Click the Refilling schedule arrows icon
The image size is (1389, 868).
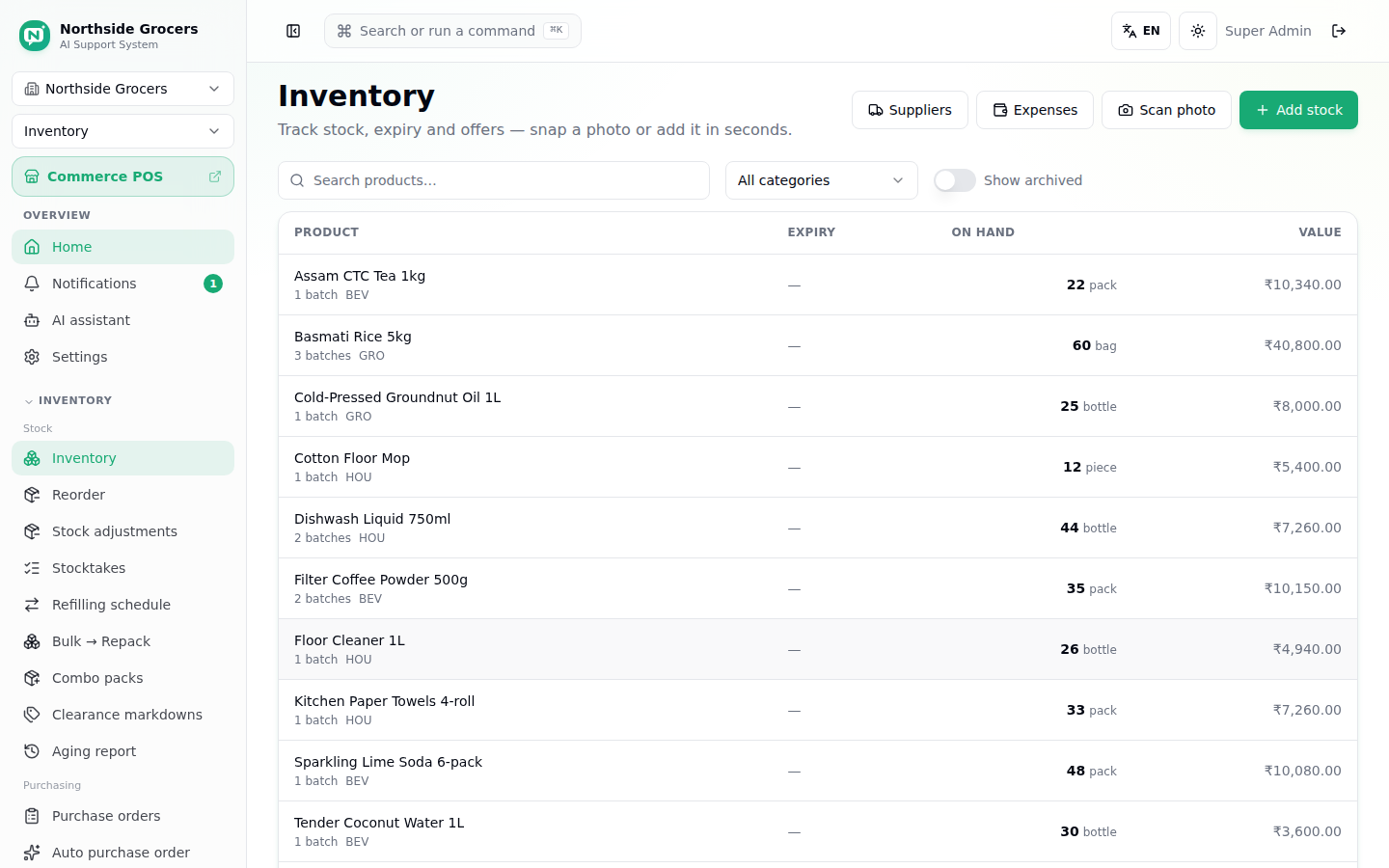click(x=32, y=605)
